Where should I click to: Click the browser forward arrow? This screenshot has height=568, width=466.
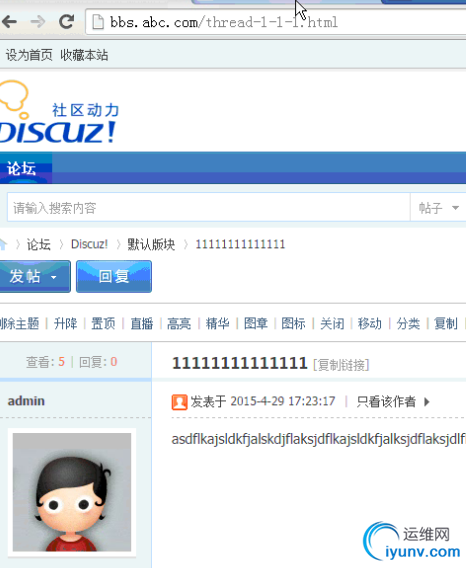(38, 22)
